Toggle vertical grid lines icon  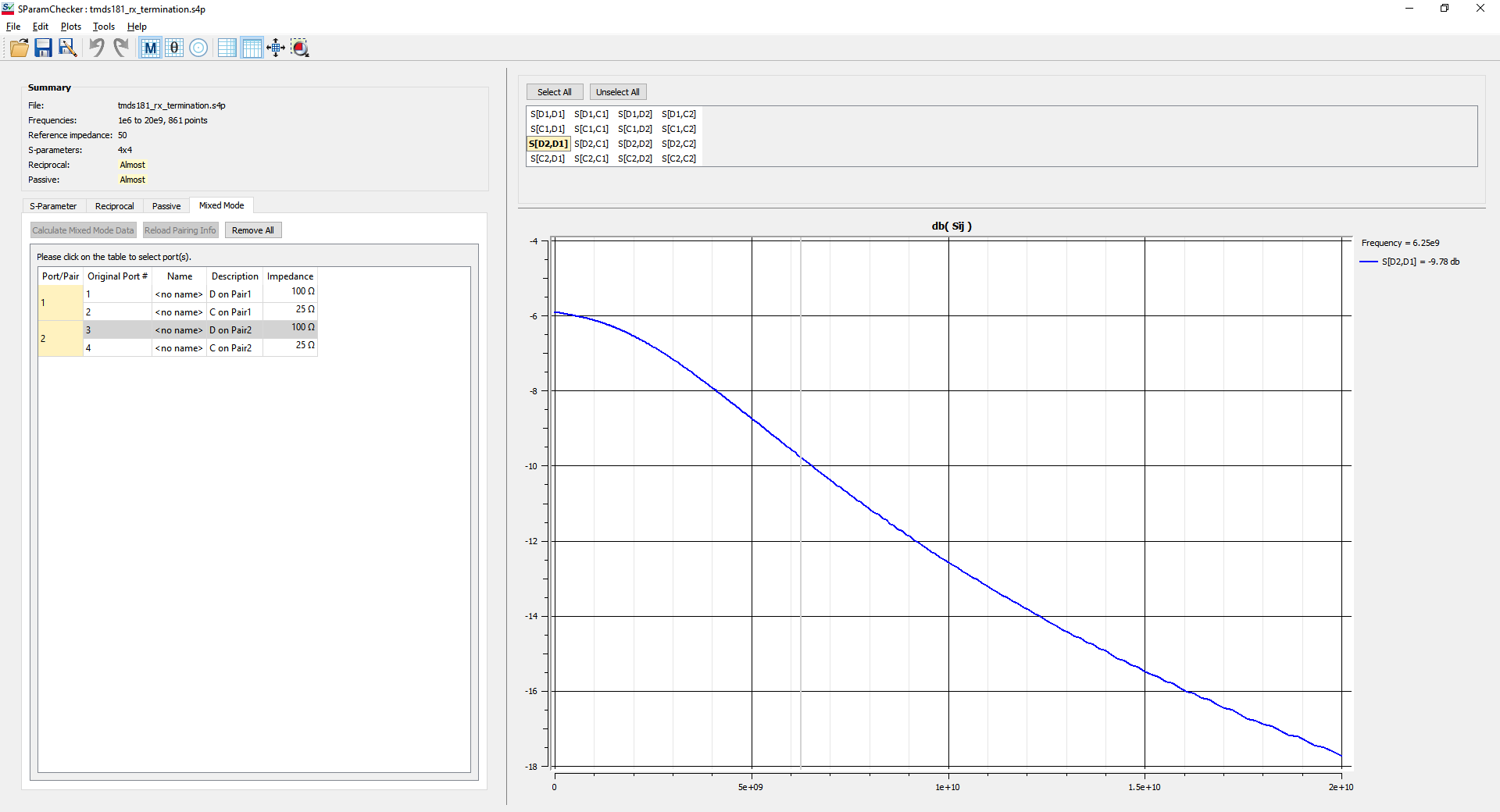click(x=252, y=48)
